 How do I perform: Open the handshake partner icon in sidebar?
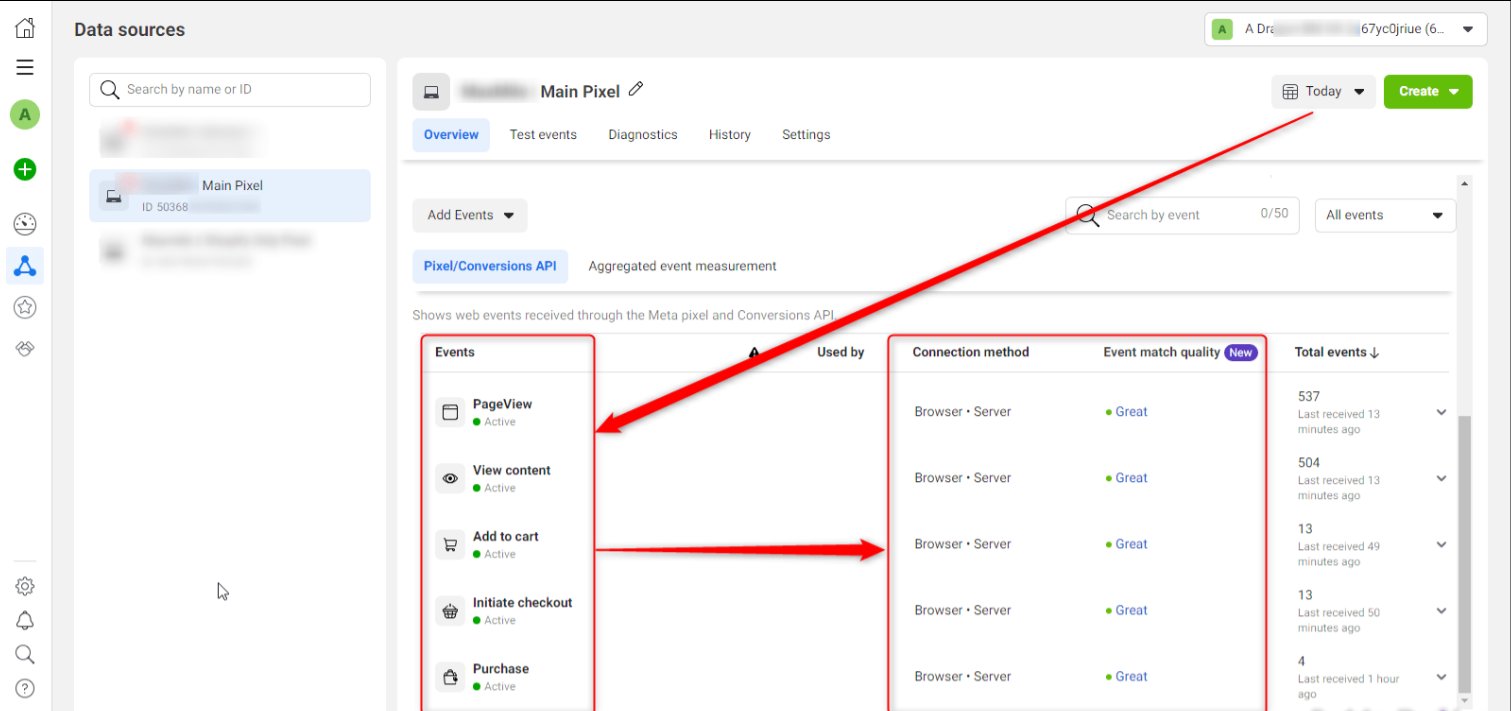[25, 348]
